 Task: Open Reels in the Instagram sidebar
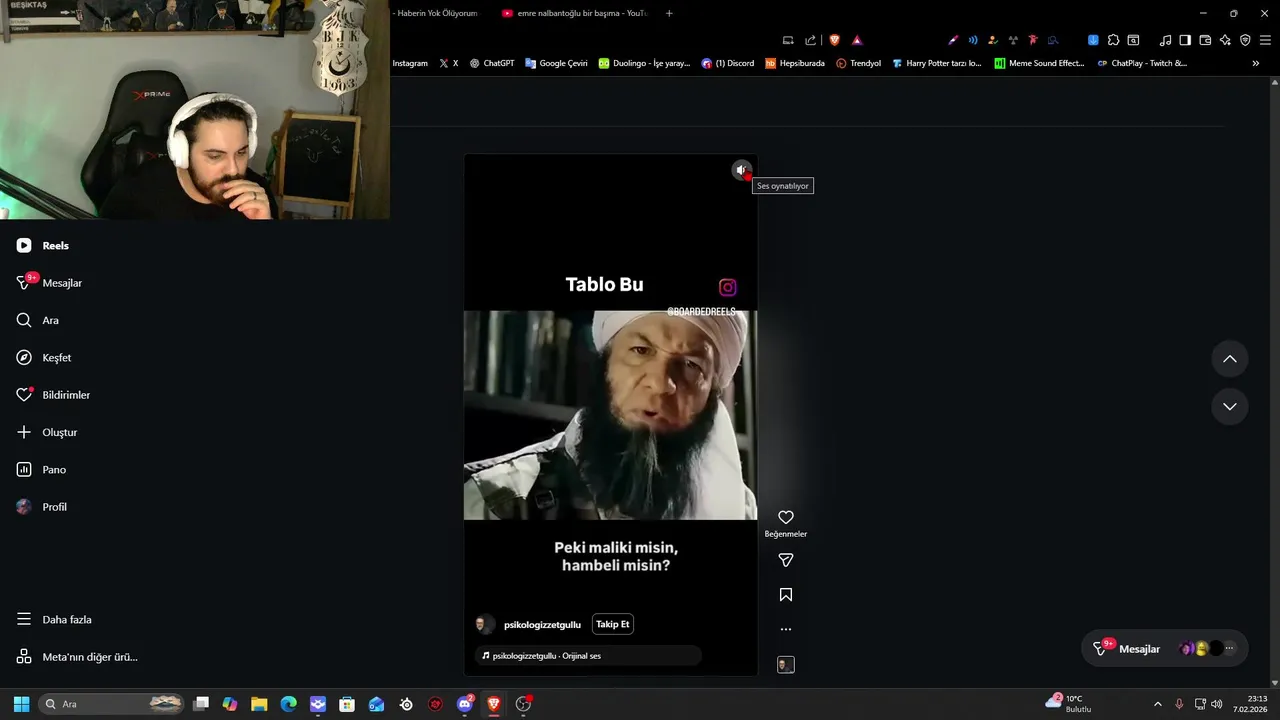click(x=43, y=245)
